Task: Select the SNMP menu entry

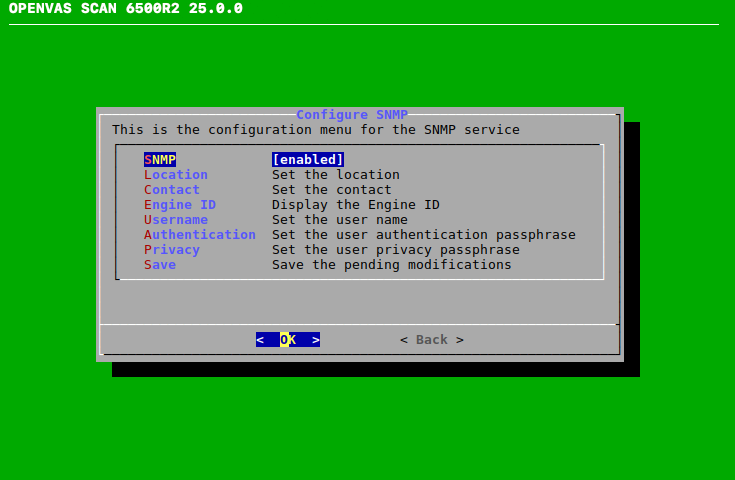Action: click(x=160, y=160)
